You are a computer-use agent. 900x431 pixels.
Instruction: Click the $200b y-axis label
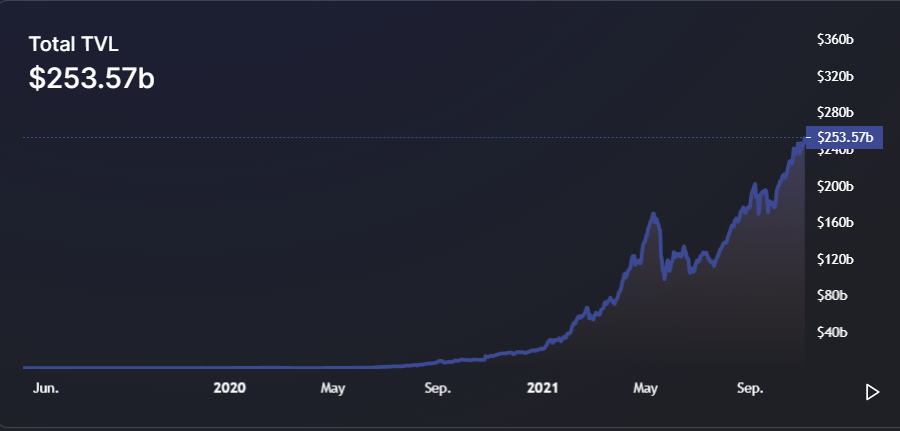tap(834, 186)
